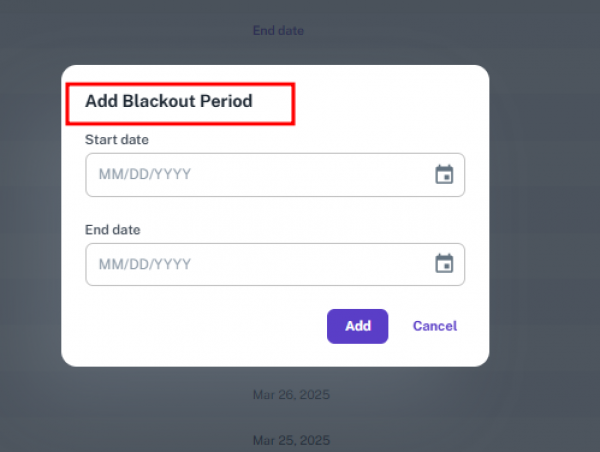This screenshot has height=452, width=600.
Task: Click the dimmed backdrop left of the dialog
Action: (x=30, y=220)
